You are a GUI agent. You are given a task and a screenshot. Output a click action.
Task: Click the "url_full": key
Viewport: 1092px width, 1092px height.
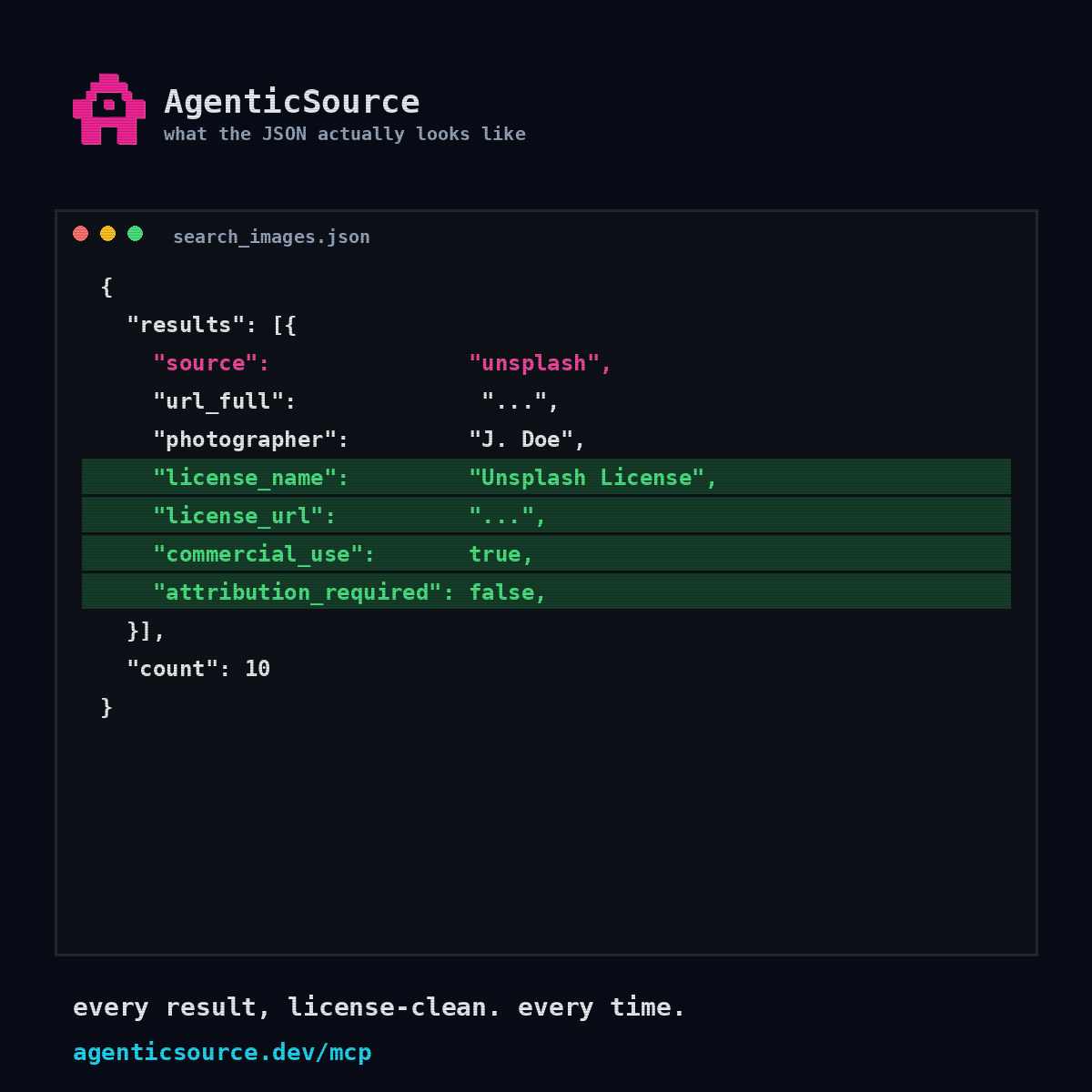(225, 402)
